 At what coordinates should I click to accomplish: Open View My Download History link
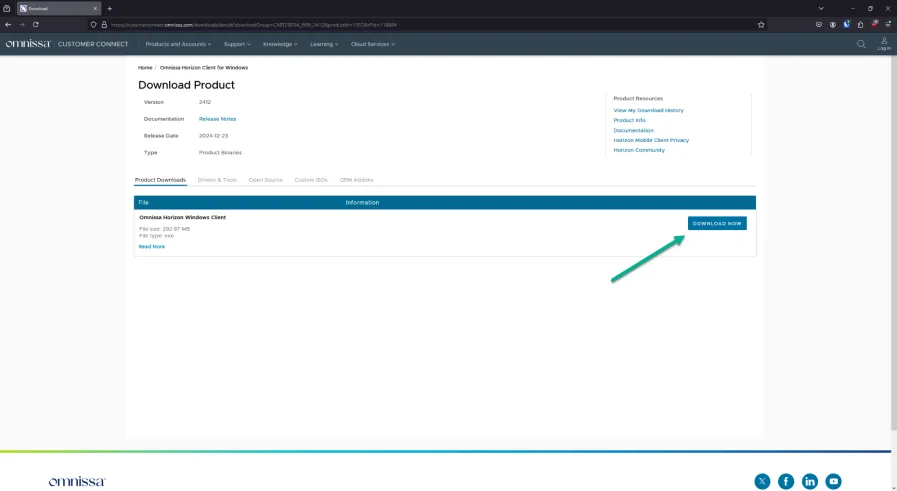click(x=648, y=110)
